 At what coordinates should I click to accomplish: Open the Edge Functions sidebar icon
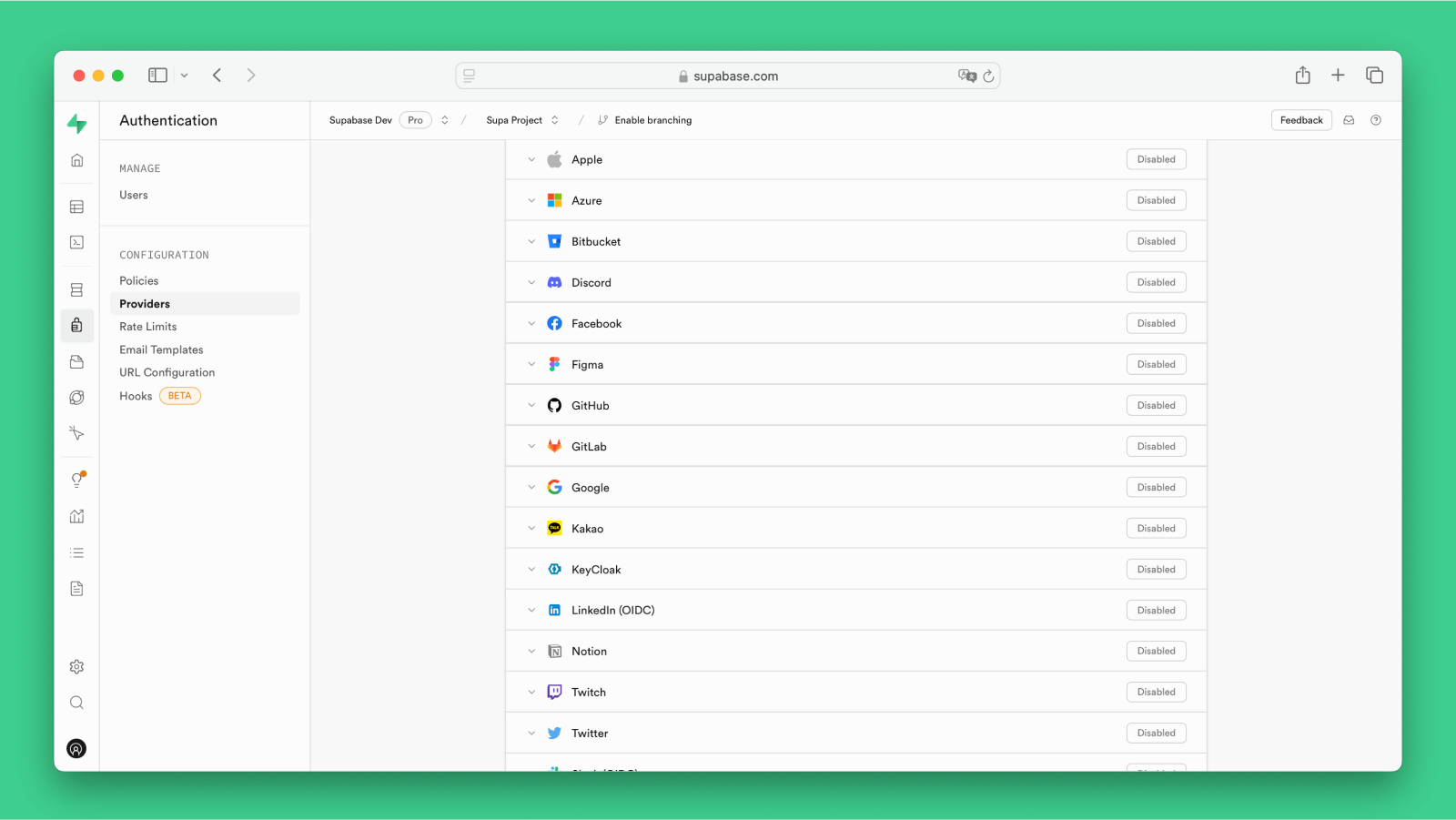coord(77,398)
